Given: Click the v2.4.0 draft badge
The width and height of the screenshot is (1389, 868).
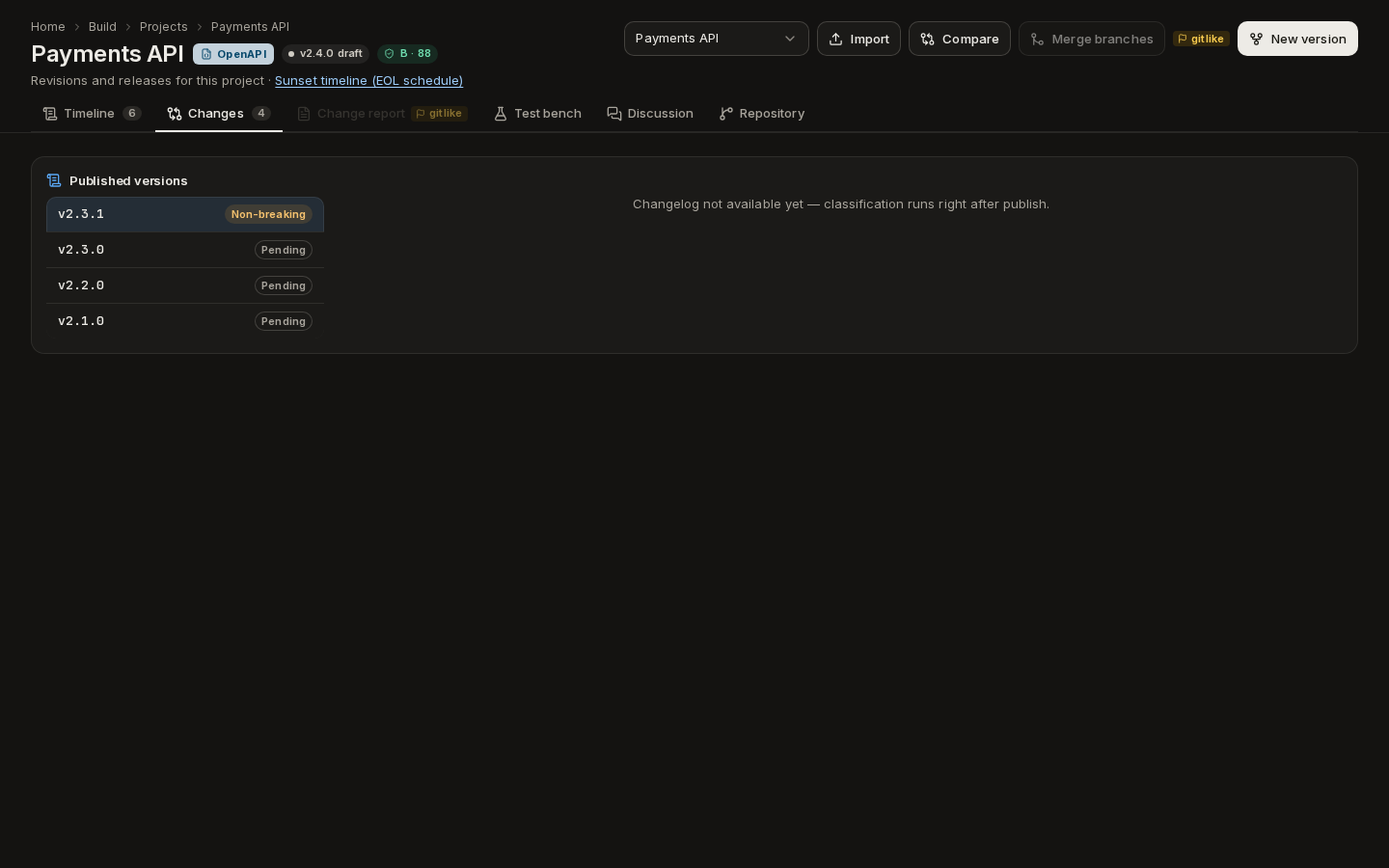Looking at the screenshot, I should [x=326, y=54].
